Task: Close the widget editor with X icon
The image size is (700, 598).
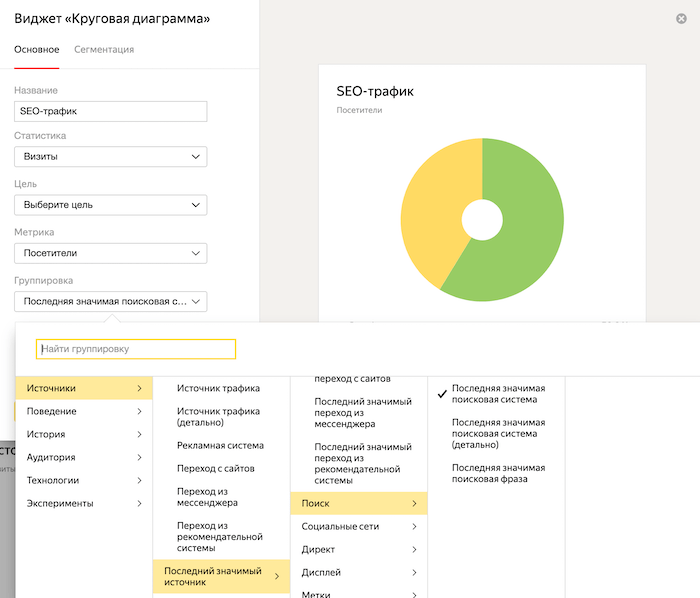Action: [681, 18]
